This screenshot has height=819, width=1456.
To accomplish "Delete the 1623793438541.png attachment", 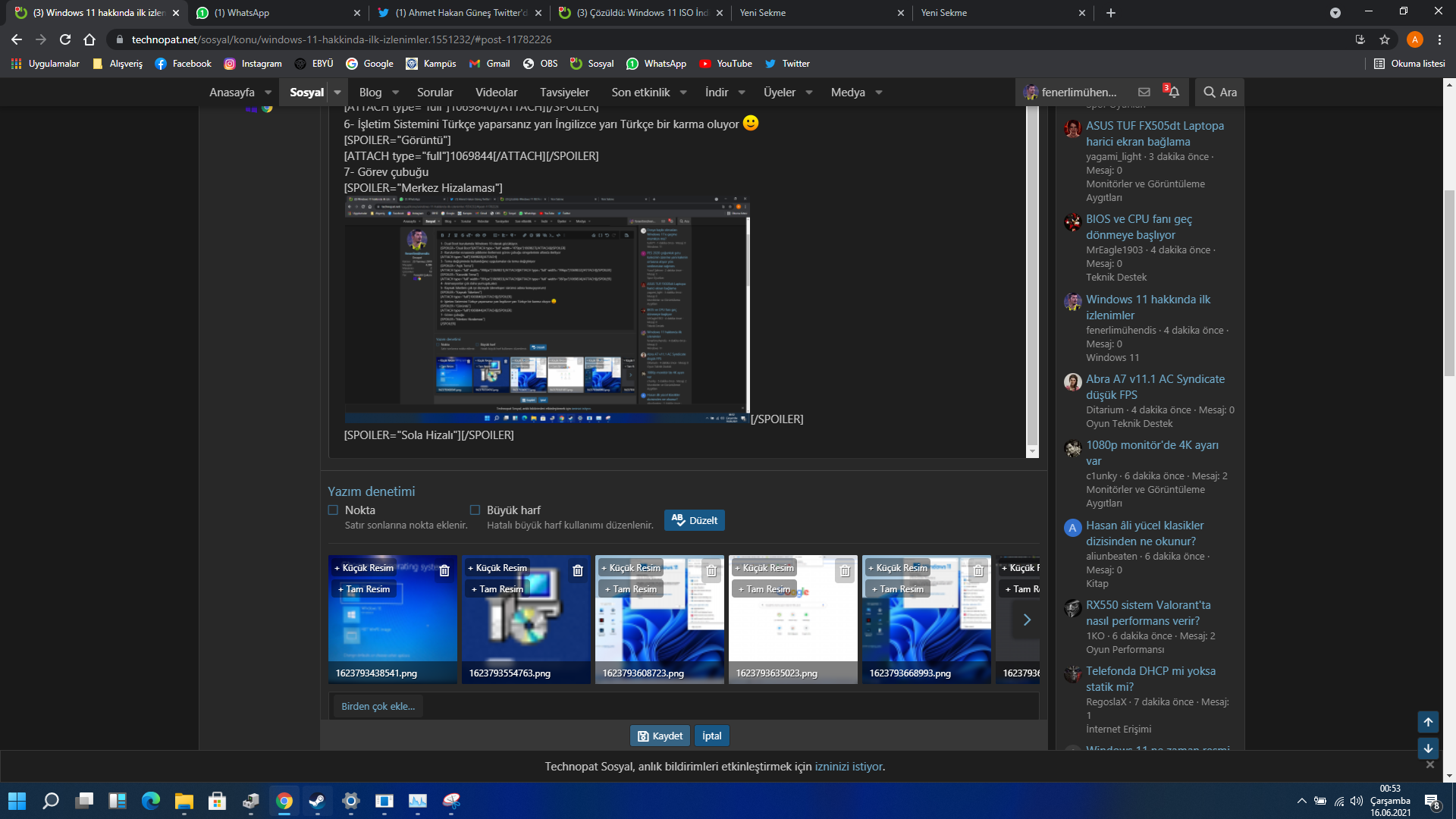I will [444, 570].
